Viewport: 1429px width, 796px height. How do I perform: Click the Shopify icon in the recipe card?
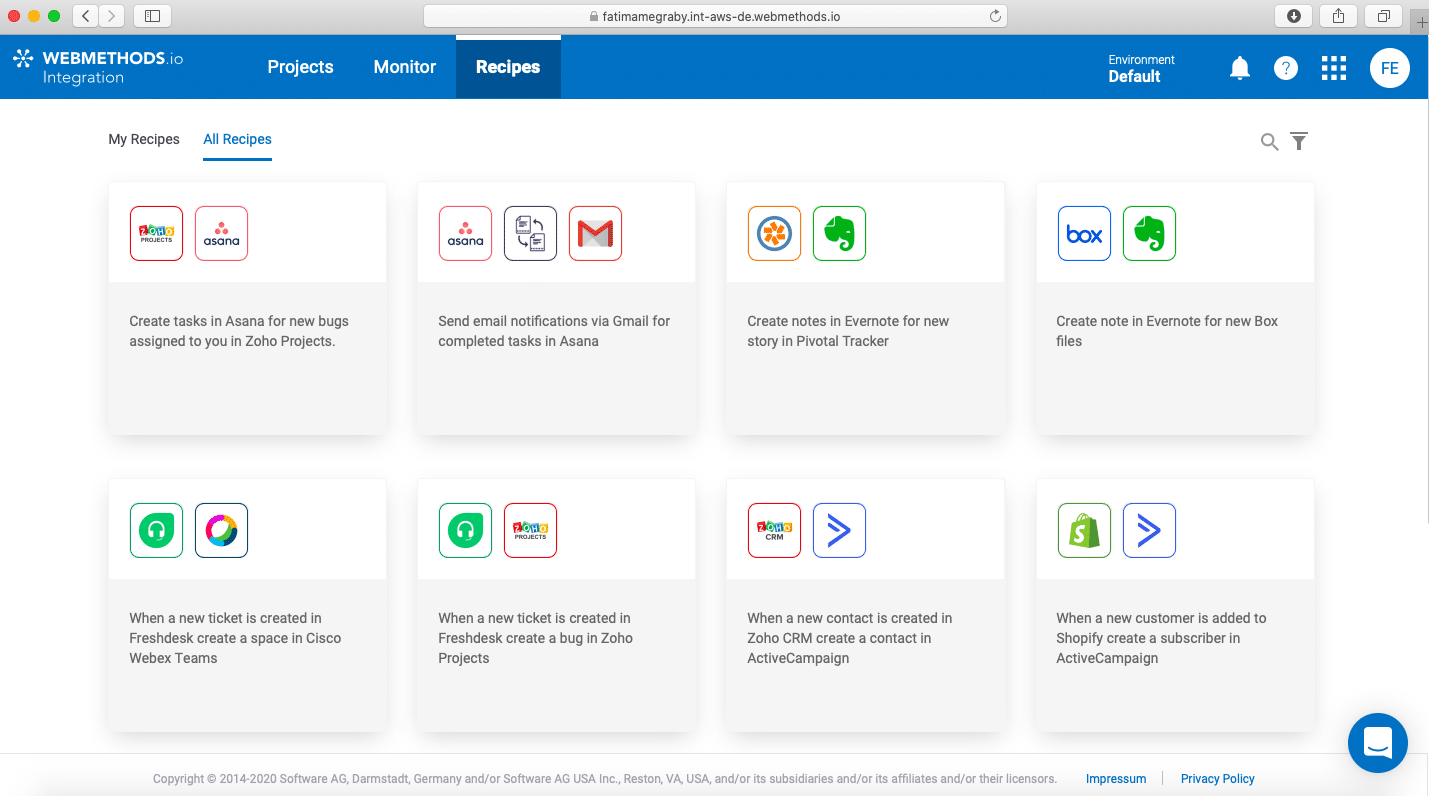coord(1084,530)
